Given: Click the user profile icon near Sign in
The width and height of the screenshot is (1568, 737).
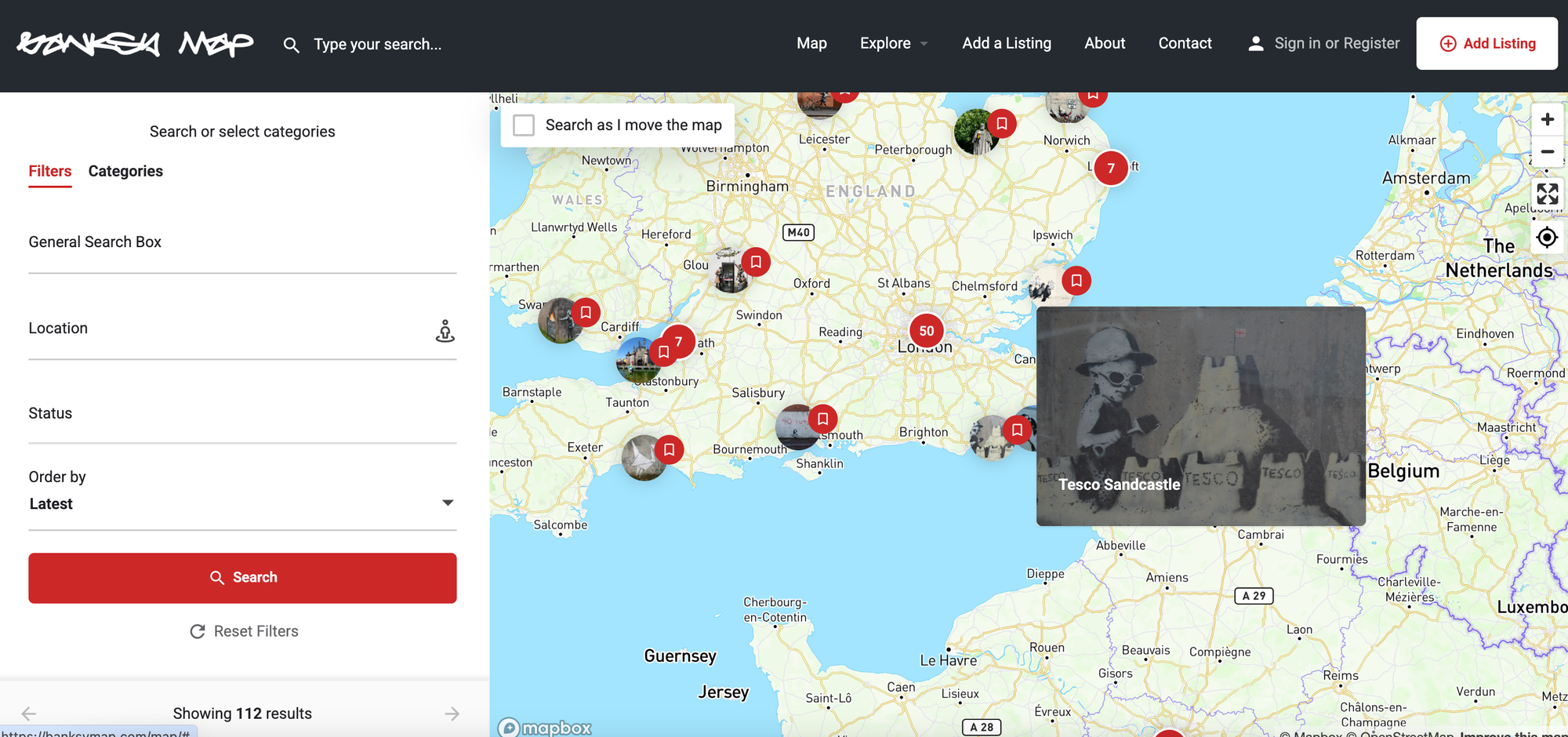Looking at the screenshot, I should point(1256,44).
